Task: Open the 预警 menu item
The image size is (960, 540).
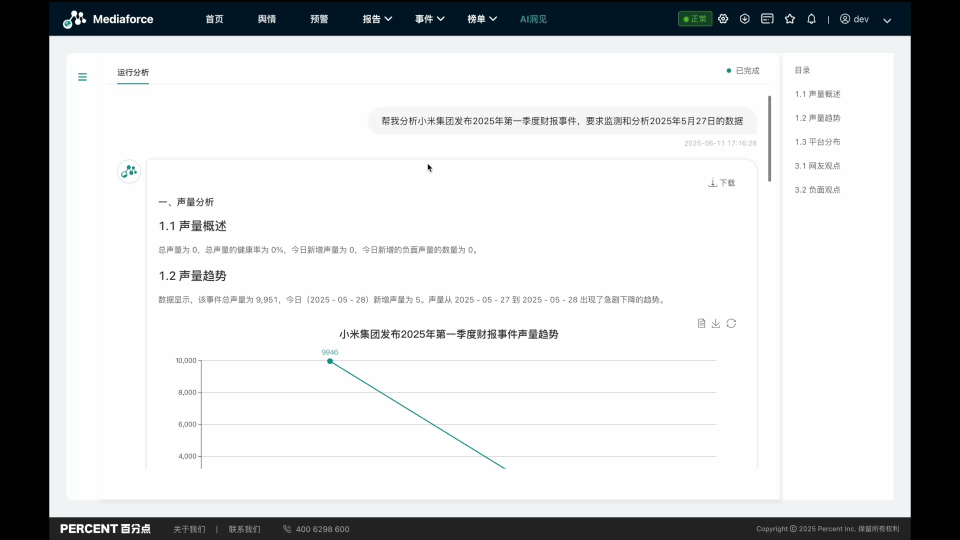Action: tap(319, 19)
